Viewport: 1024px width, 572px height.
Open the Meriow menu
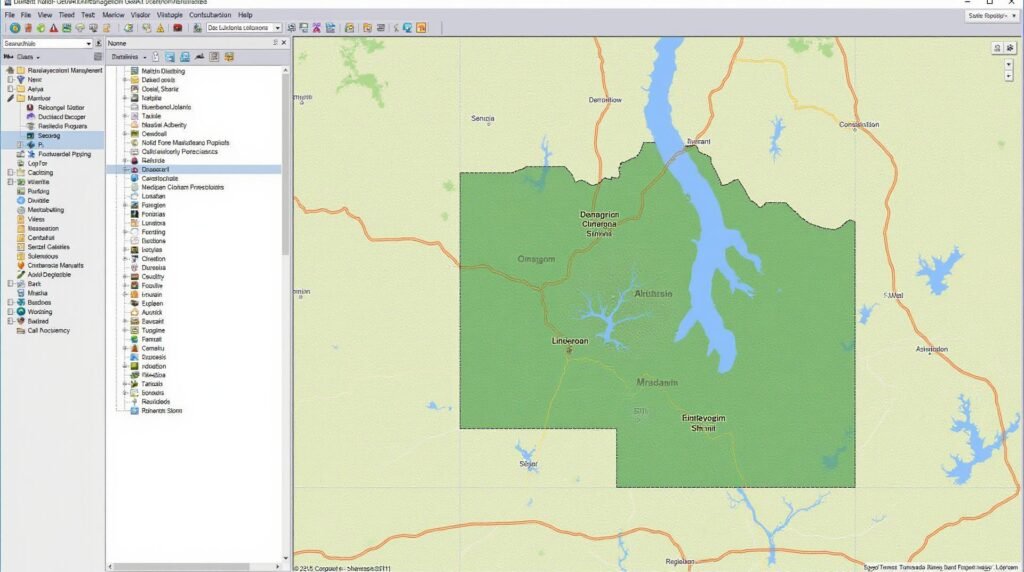[x=113, y=14]
